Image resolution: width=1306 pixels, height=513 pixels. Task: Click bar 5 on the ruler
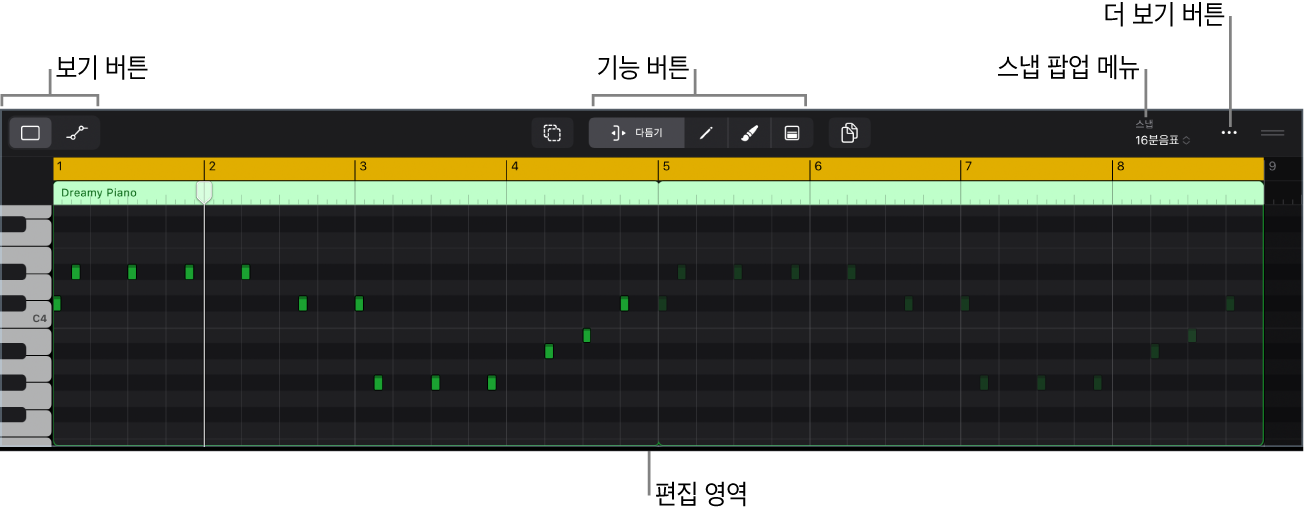coord(666,167)
